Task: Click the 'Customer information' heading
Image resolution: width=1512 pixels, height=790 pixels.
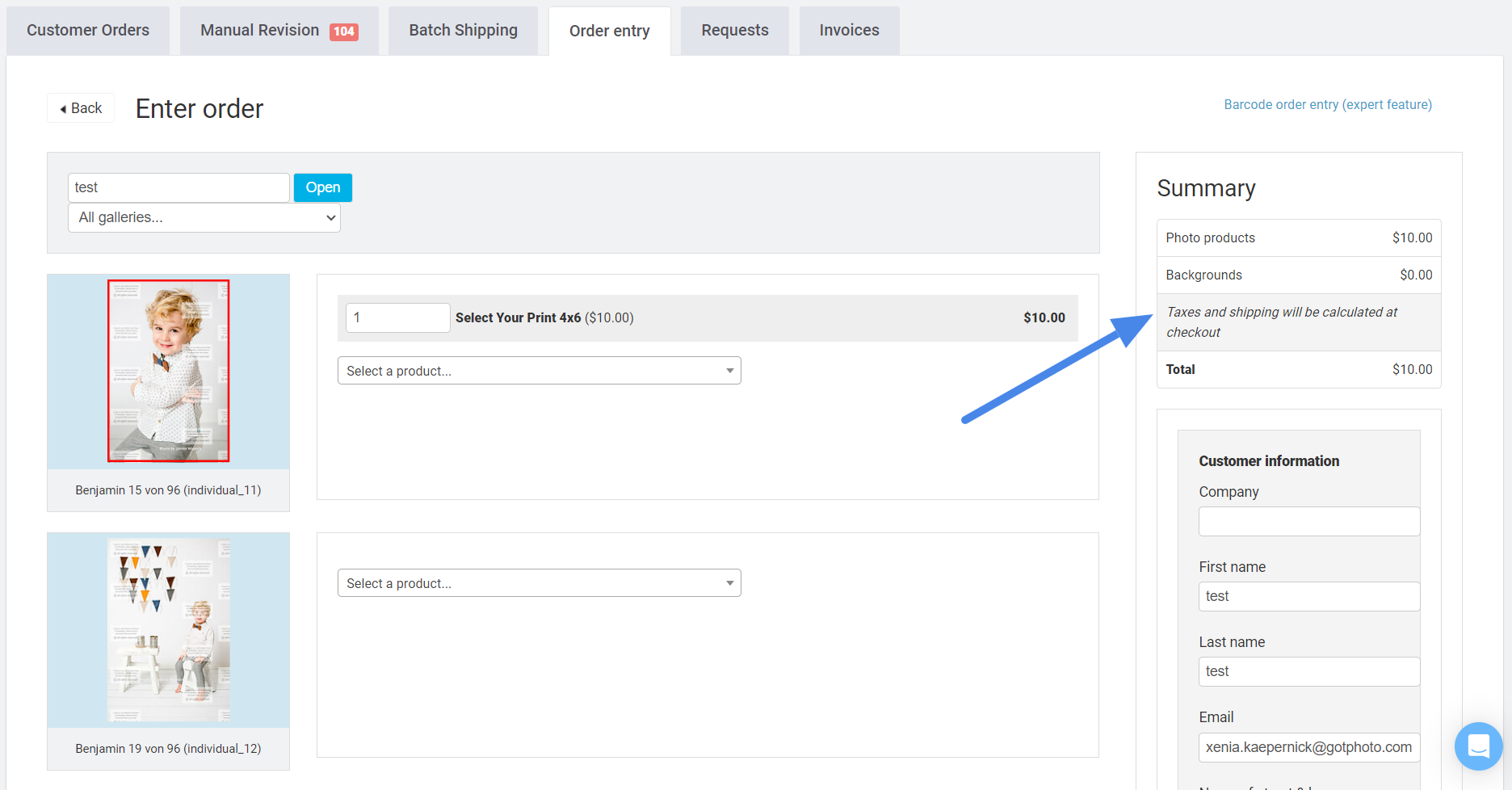Action: 1269,461
